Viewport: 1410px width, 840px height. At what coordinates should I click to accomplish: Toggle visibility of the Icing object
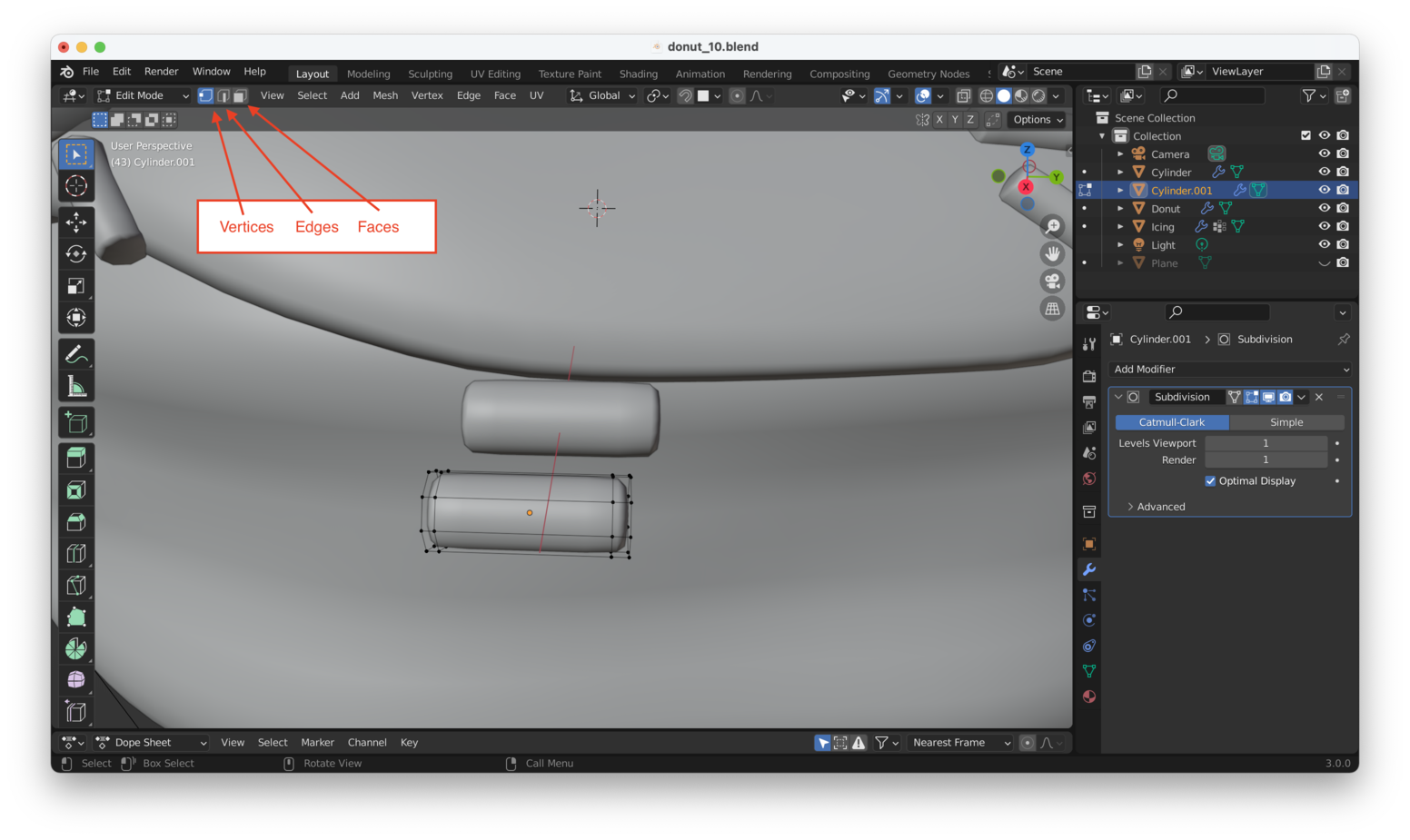coord(1325,226)
